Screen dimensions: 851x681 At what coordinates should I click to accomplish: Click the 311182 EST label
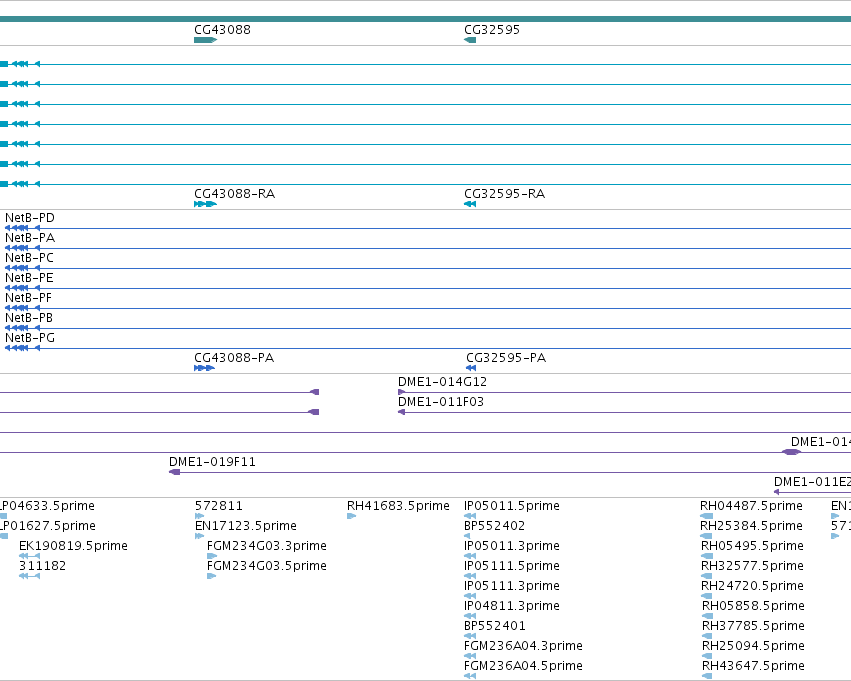(42, 566)
